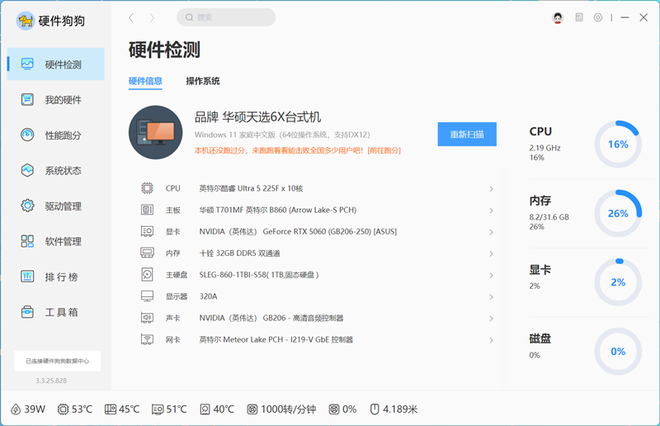The height and width of the screenshot is (426, 660).
Task: Select 我的硬件 in the sidebar
Action: 62,100
